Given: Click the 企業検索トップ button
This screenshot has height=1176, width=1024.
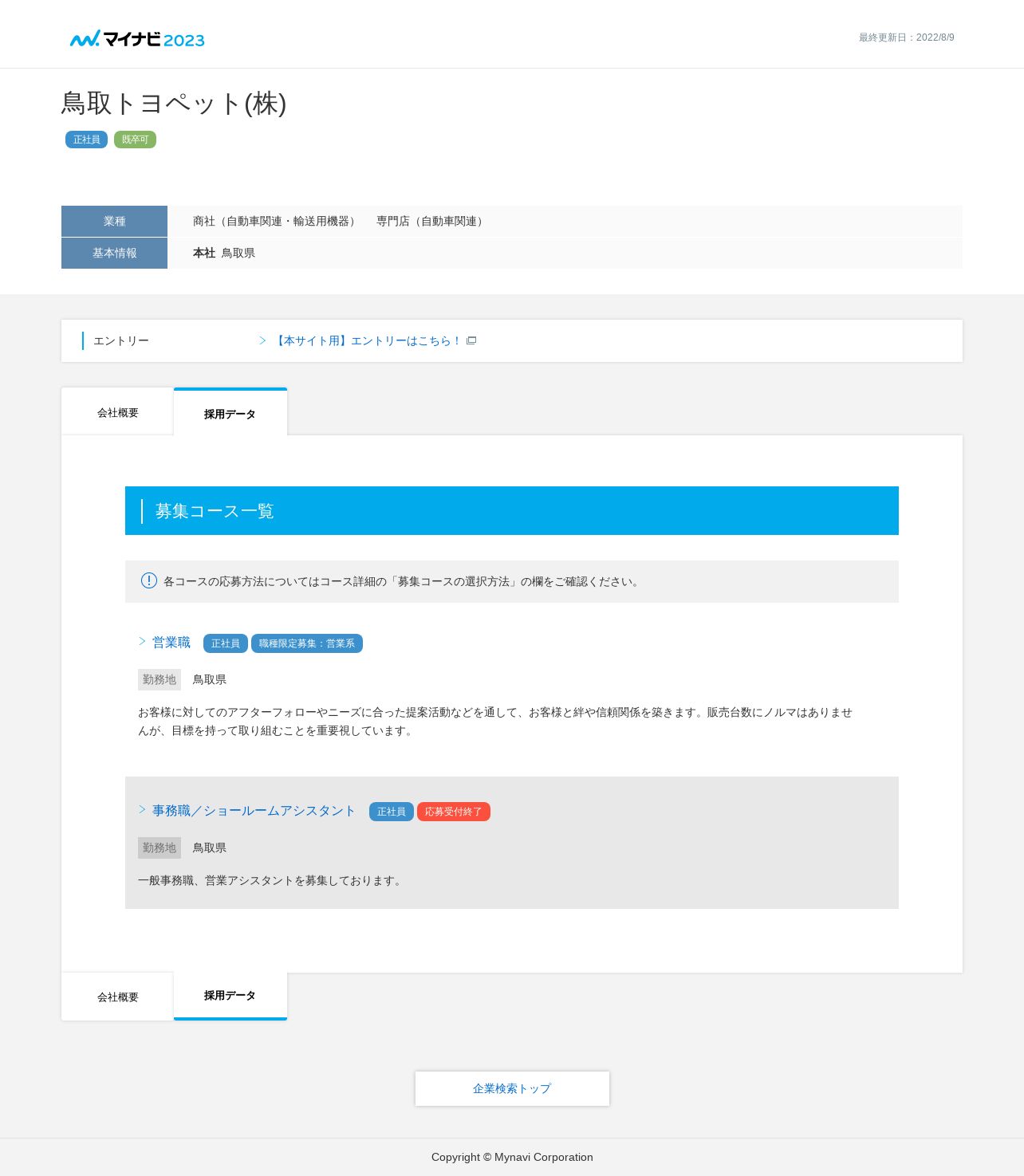Looking at the screenshot, I should coord(512,1088).
